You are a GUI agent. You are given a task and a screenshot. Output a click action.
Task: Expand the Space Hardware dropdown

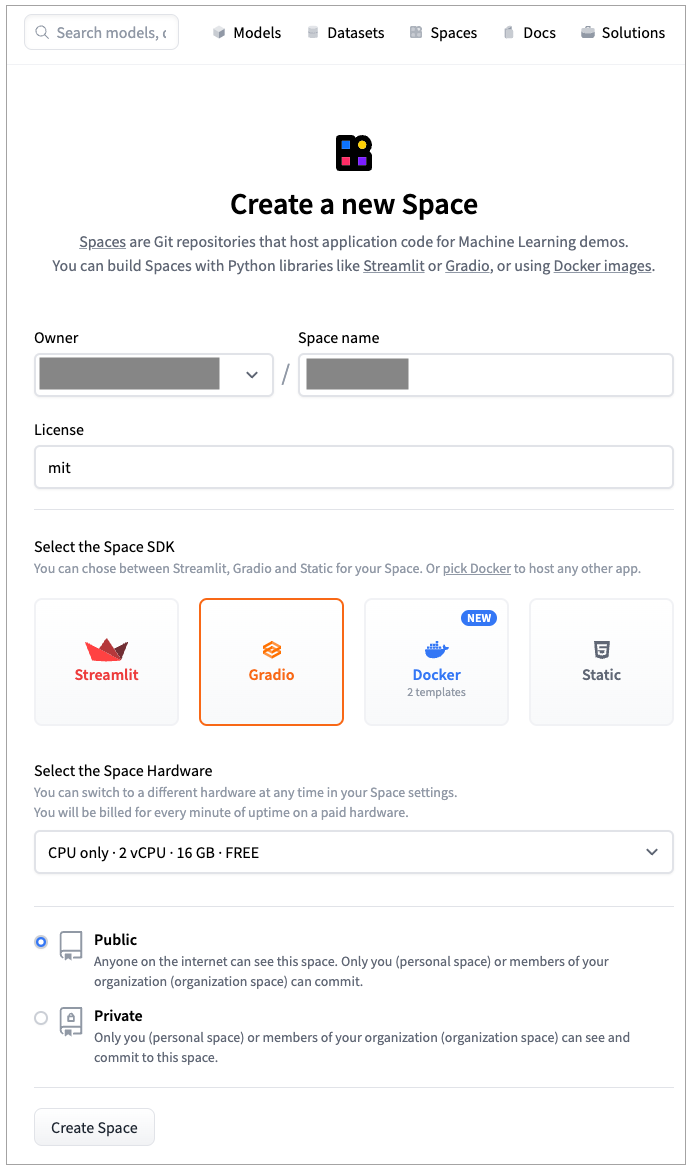353,853
